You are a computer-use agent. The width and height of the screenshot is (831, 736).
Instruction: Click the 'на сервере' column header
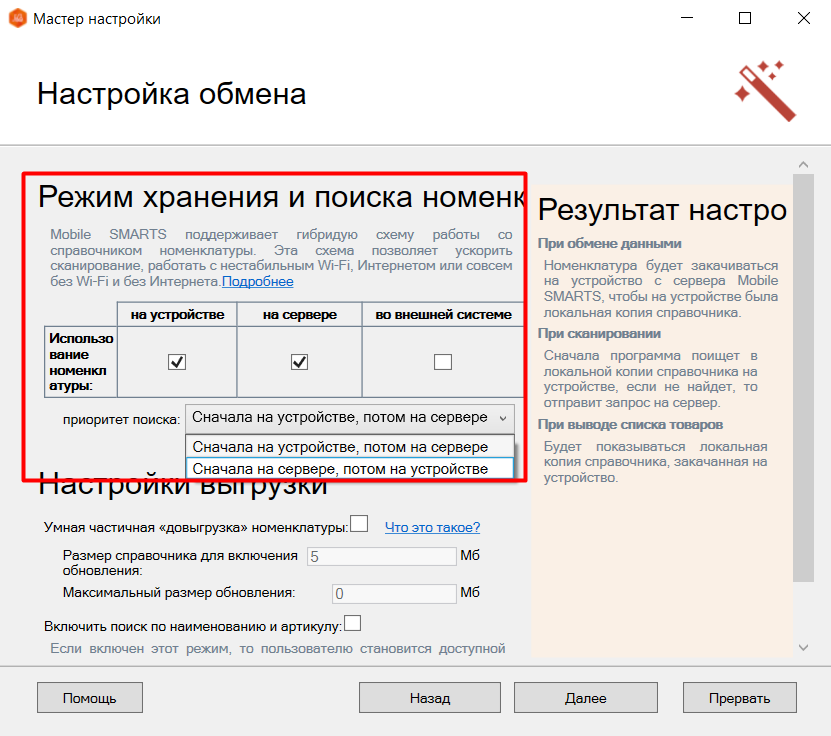tap(299, 315)
